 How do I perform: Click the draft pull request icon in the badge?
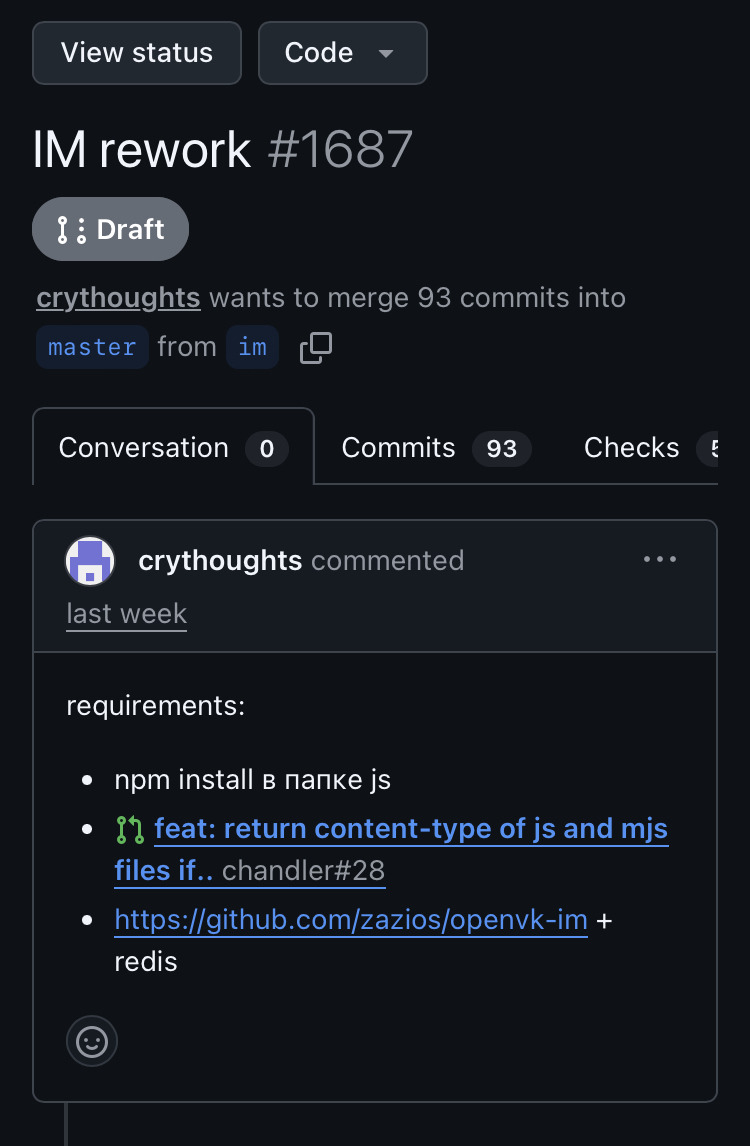tap(72, 229)
